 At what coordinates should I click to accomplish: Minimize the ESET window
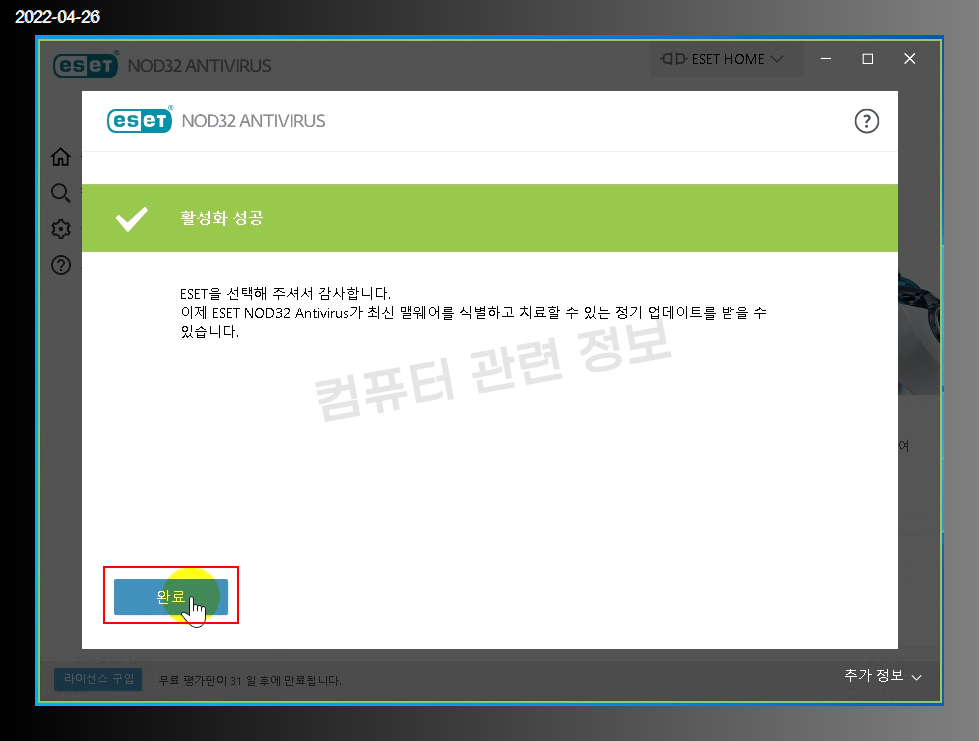(825, 59)
